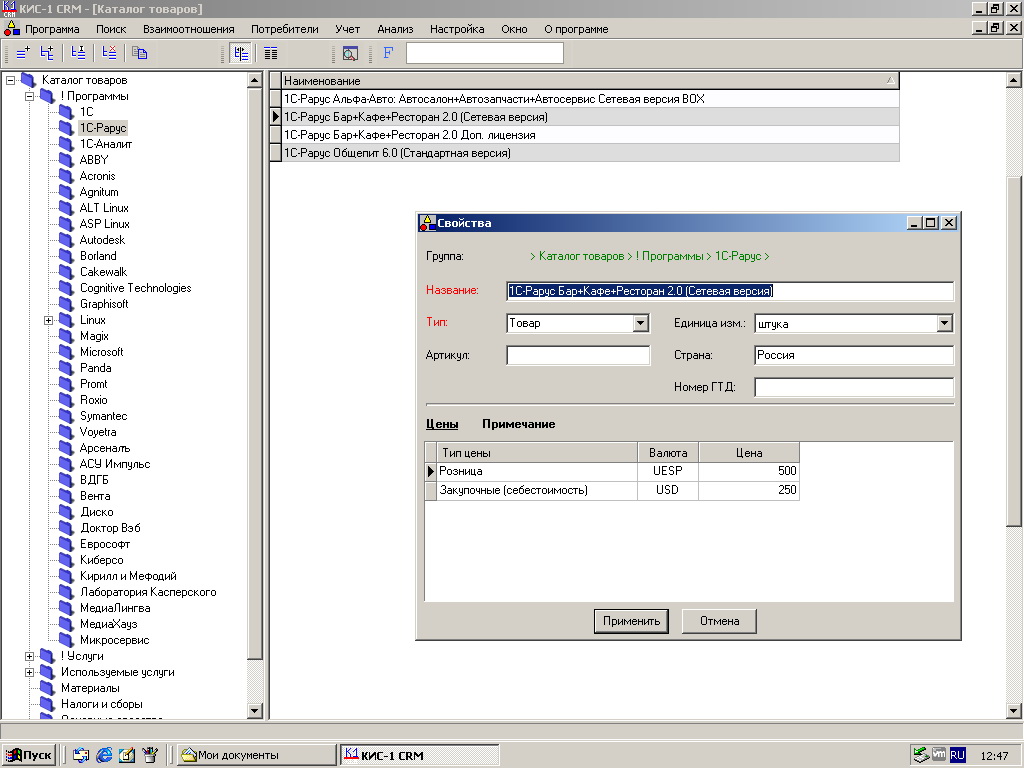
Task: Select the Доктор Вэб folder icon
Action: tap(66, 528)
